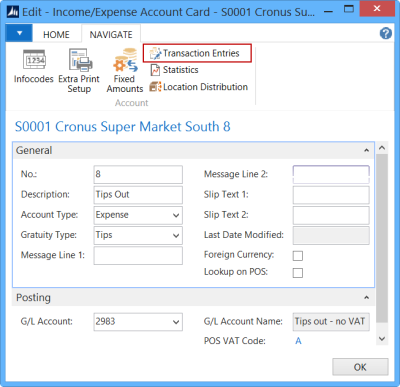Click the vertical scrollbar thumb
The image size is (400, 387).
(x=382, y=238)
